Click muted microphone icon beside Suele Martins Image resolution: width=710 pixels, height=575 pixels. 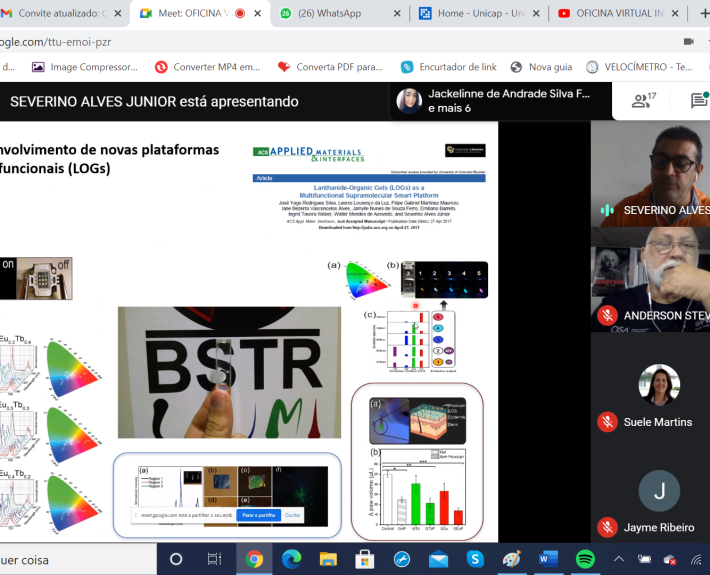[607, 422]
